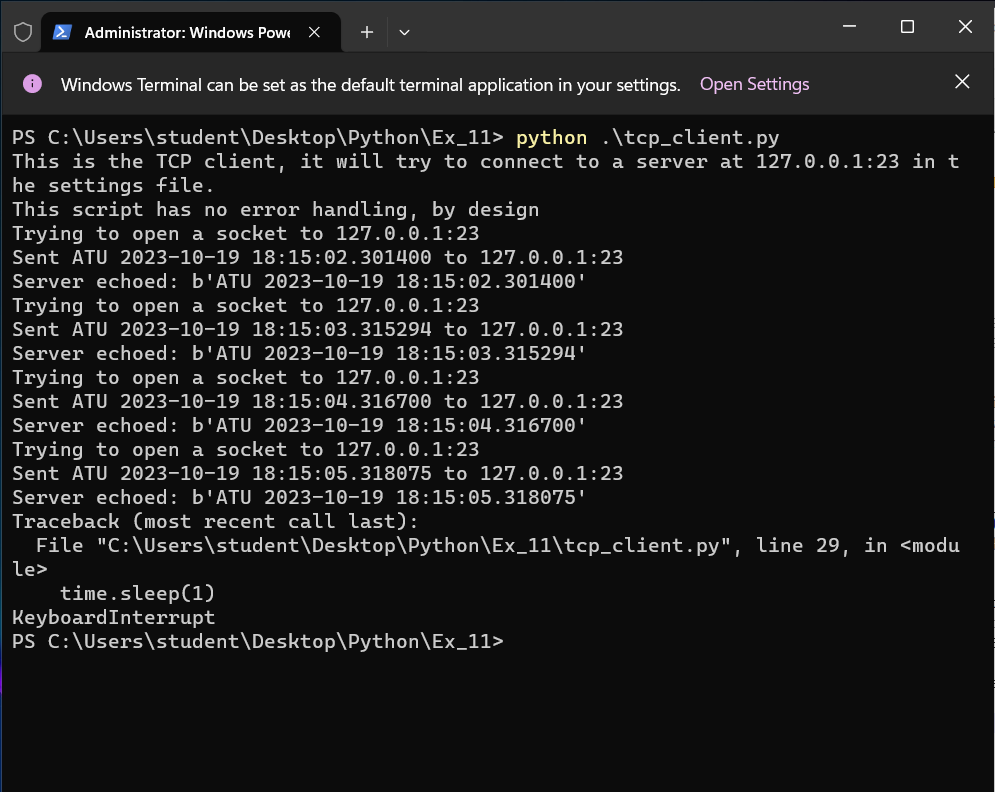Image resolution: width=995 pixels, height=792 pixels.
Task: Click the PowerShell icon on the tab
Action: (62, 32)
